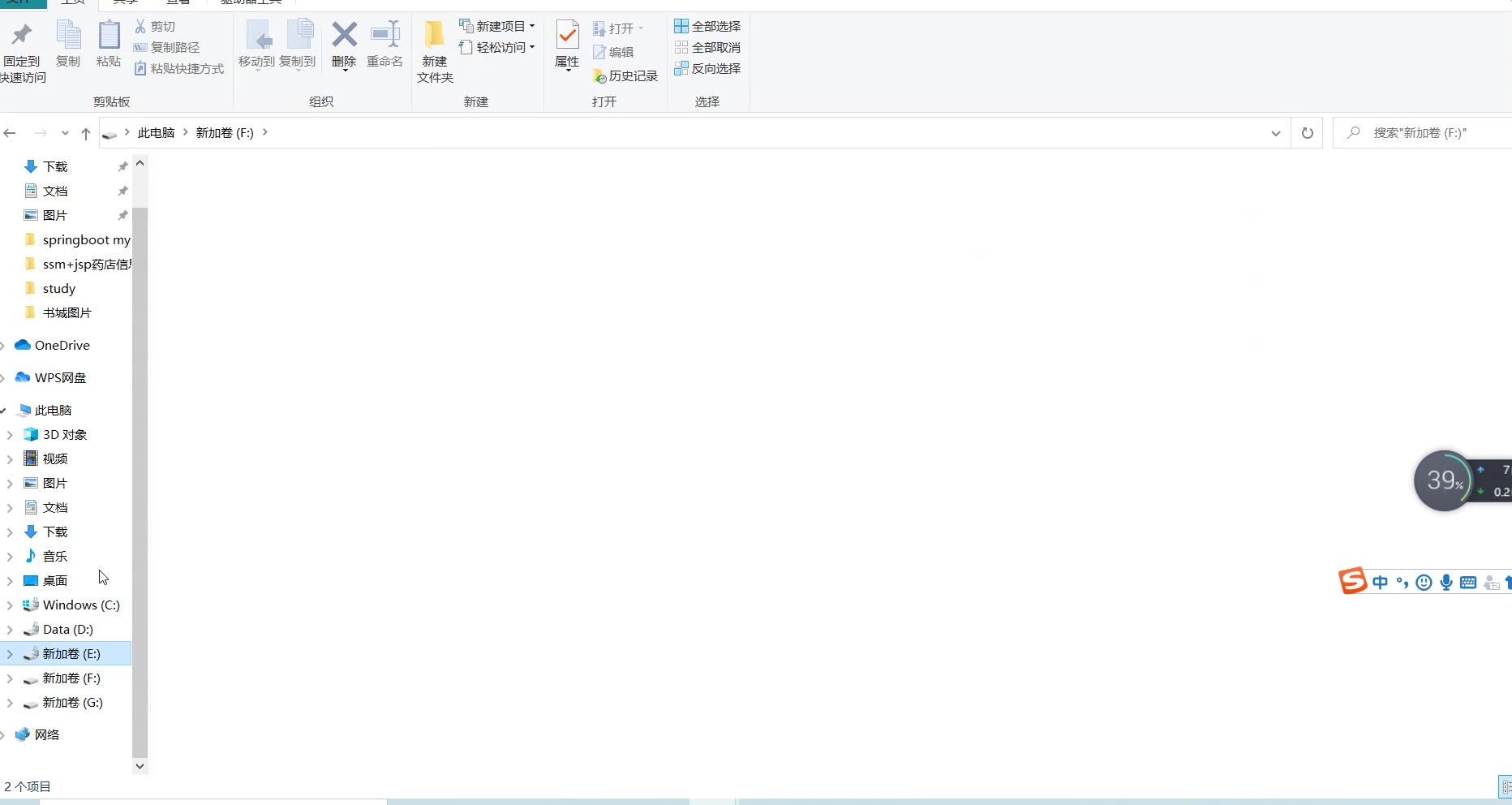The image size is (1512, 805).
Task: Open the recent locations dropdown arrow
Action: [x=65, y=133]
